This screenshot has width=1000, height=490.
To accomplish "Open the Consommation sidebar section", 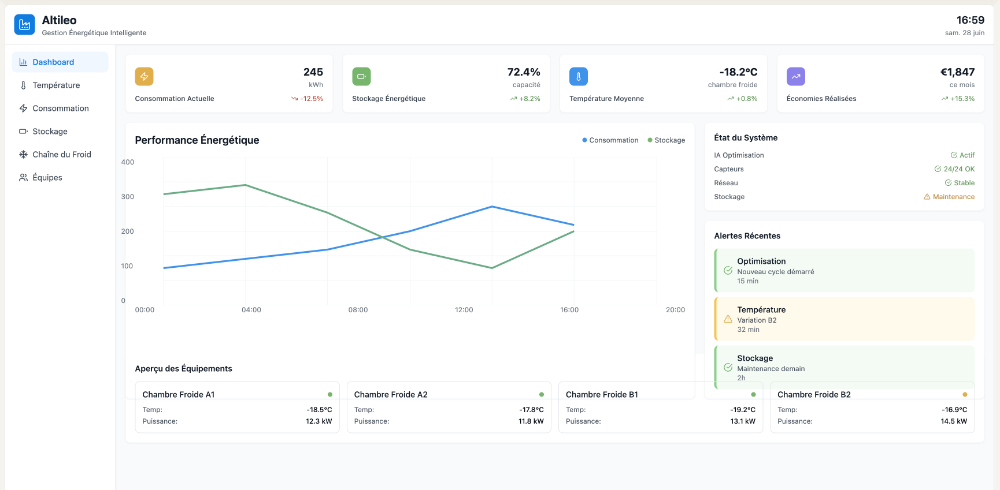I will tap(60, 108).
